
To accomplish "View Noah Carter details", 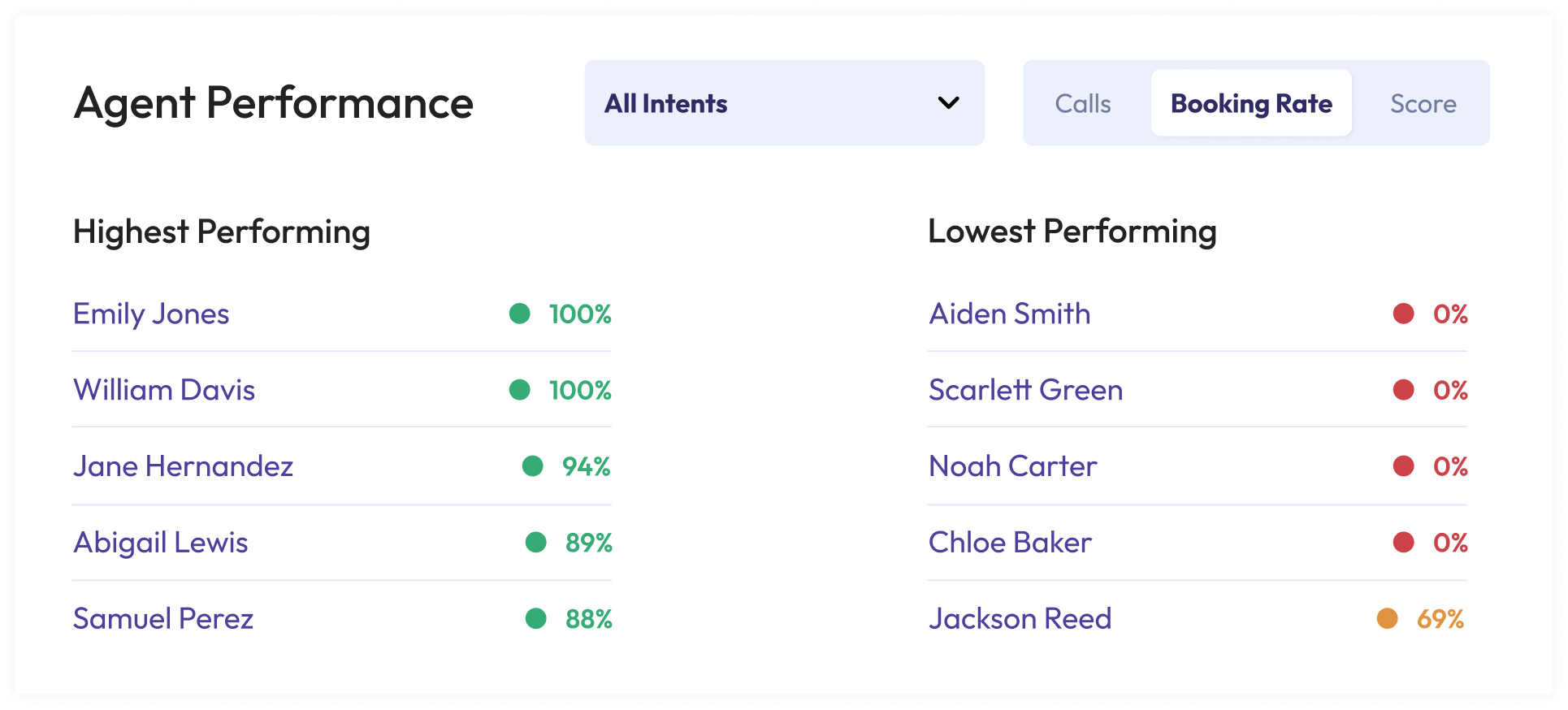I will pyautogui.click(x=1012, y=467).
